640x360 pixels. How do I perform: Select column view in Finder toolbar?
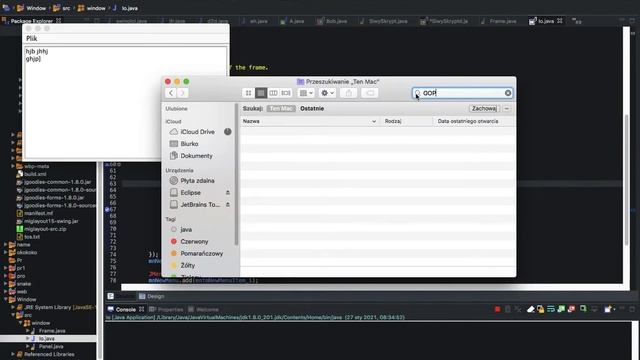tap(273, 93)
